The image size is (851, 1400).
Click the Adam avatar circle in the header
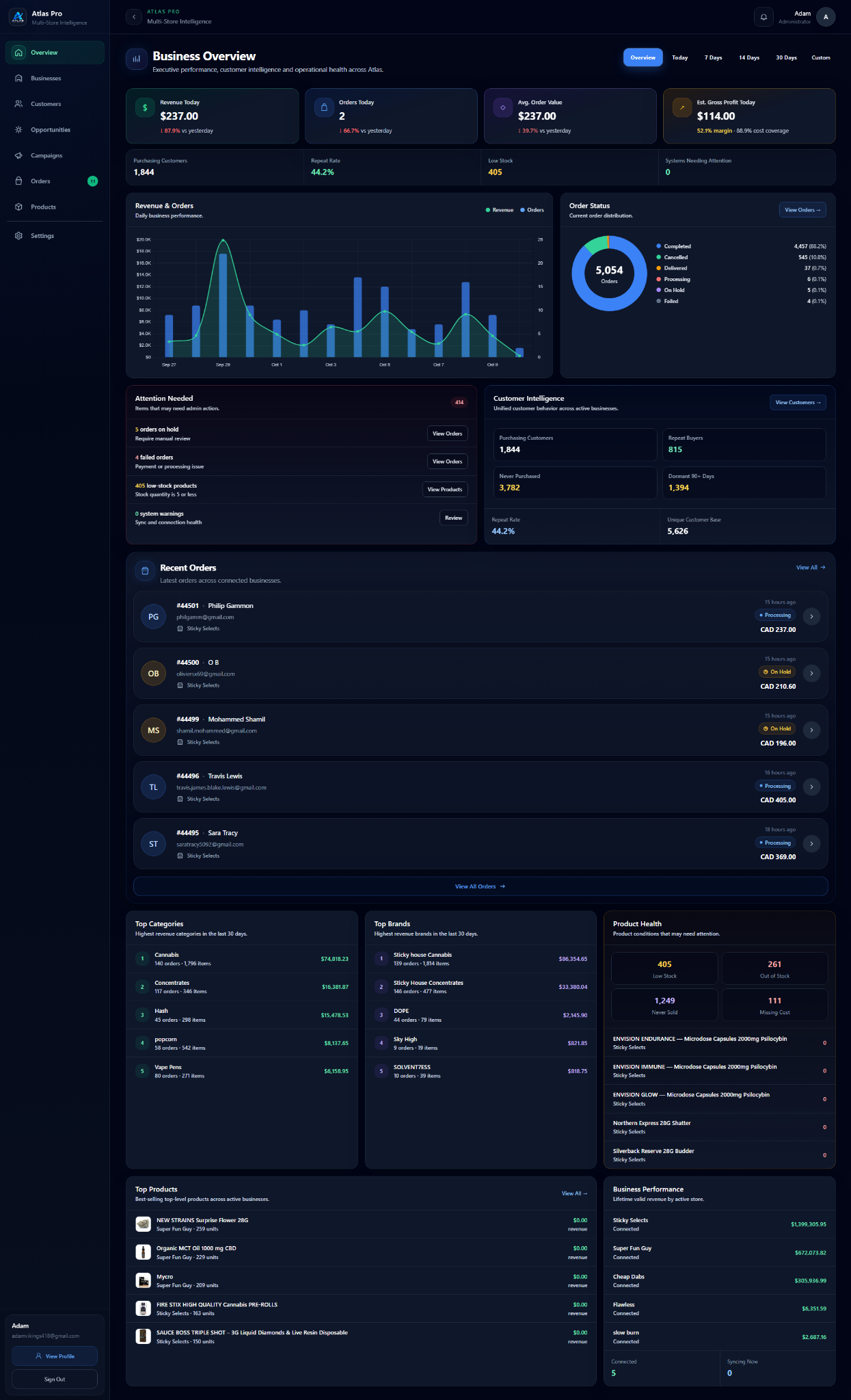pos(826,17)
